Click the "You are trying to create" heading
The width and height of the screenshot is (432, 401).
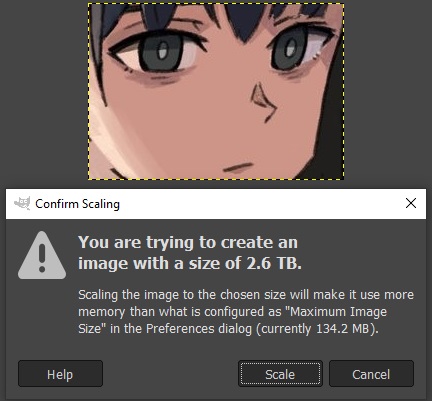tap(188, 243)
